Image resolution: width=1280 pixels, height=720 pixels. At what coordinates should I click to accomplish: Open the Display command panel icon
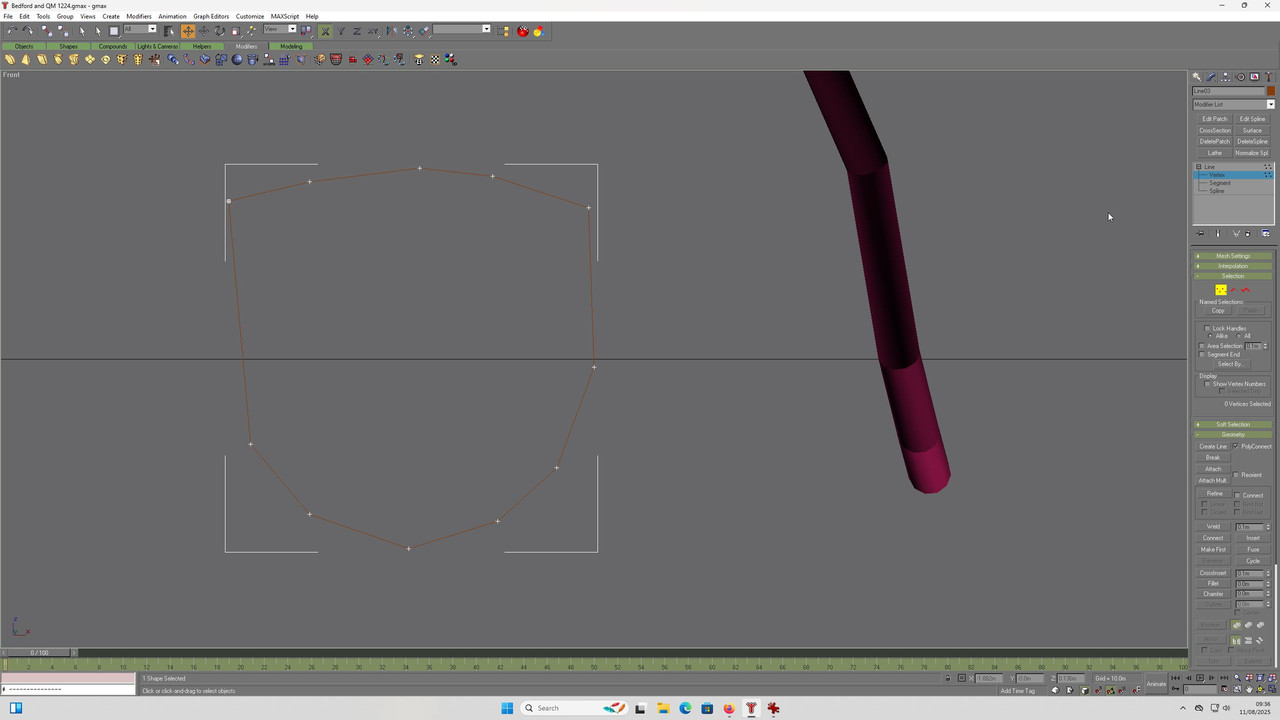coord(1255,77)
